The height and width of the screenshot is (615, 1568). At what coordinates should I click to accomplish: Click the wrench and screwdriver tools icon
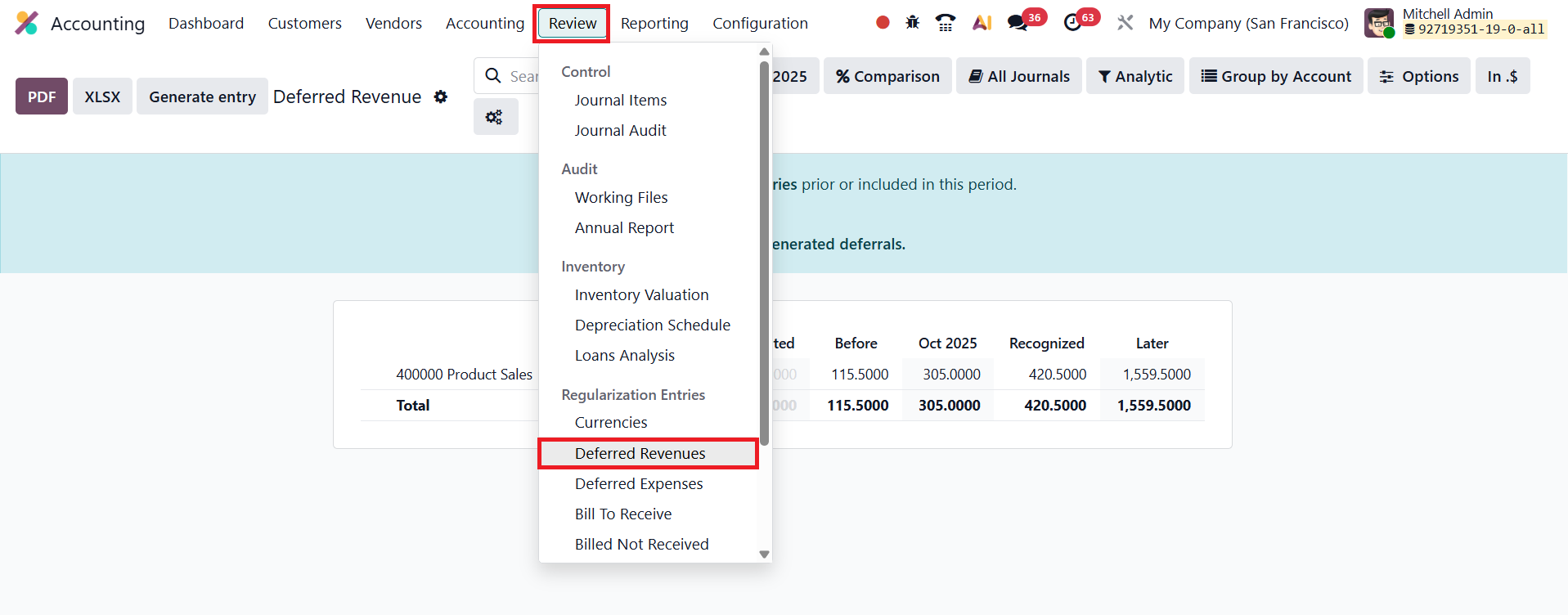coord(1125,23)
